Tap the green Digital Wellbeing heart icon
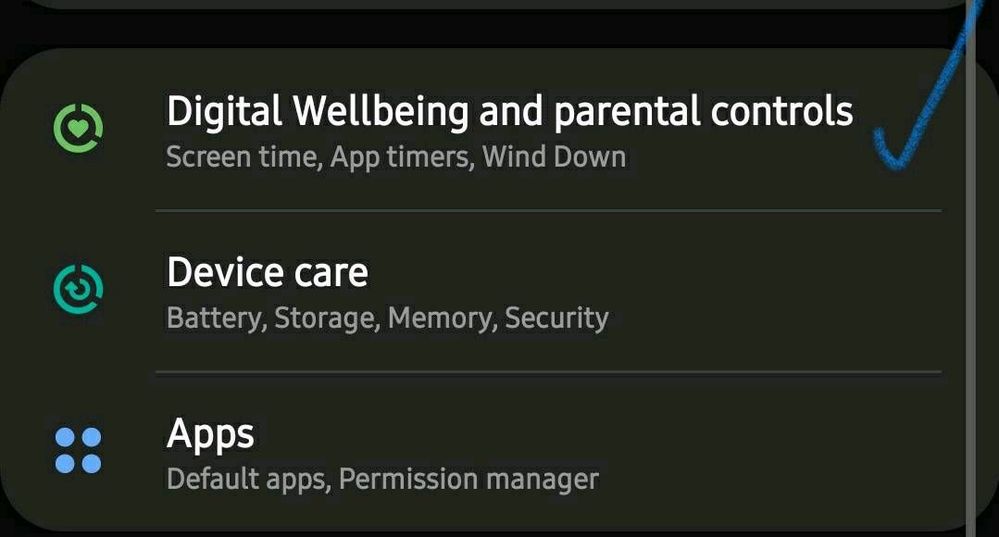 [78, 128]
